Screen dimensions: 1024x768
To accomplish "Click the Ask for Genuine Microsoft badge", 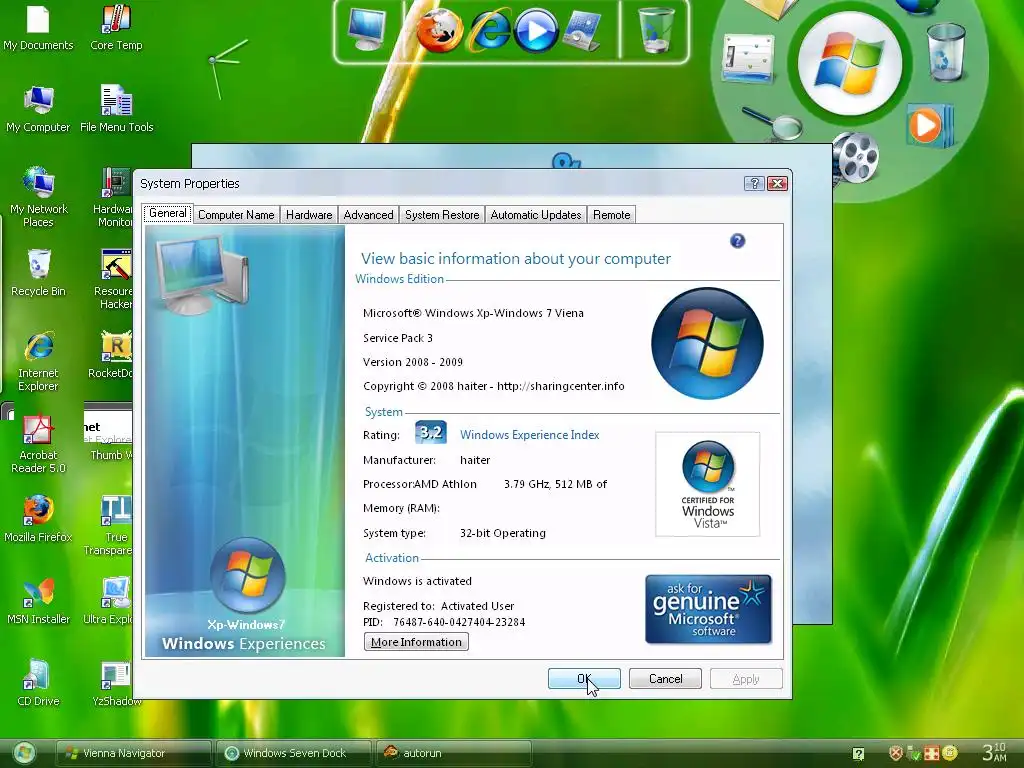I will pyautogui.click(x=708, y=609).
